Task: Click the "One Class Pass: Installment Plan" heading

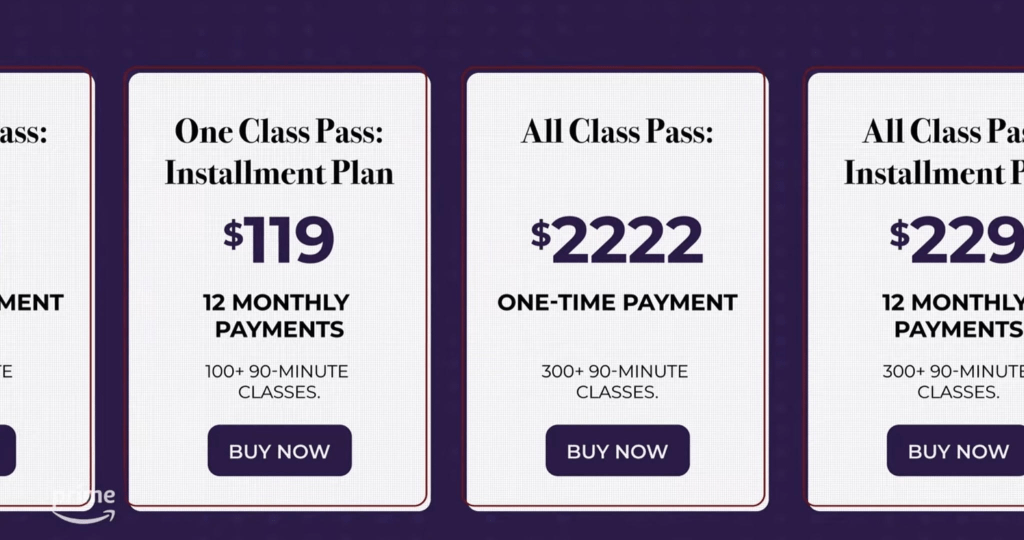Action: pyautogui.click(x=279, y=151)
